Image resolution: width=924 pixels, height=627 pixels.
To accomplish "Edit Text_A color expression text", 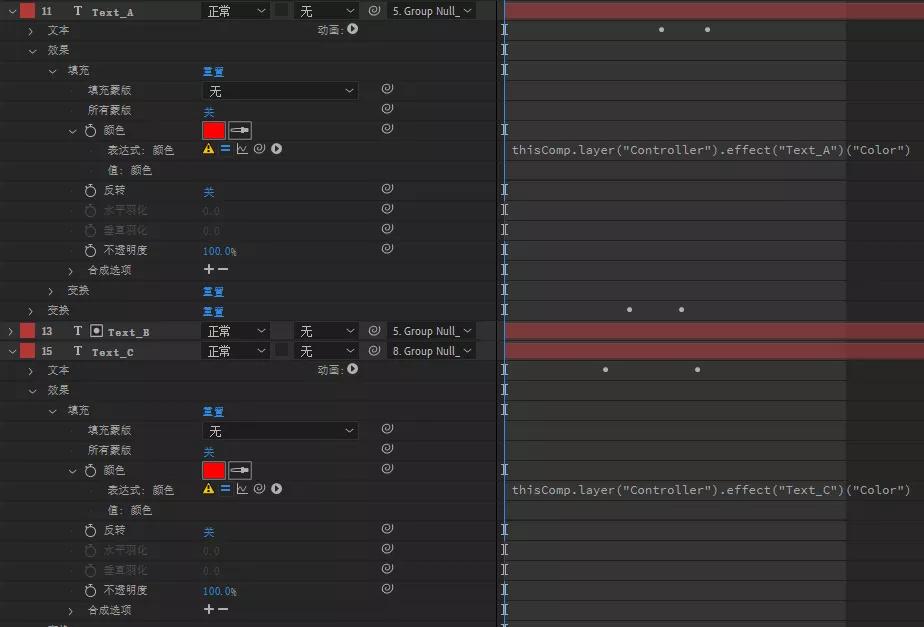I will click(x=711, y=150).
